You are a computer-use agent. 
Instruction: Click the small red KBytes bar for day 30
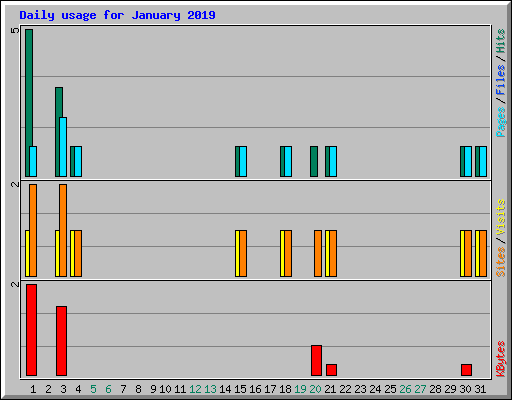466,370
